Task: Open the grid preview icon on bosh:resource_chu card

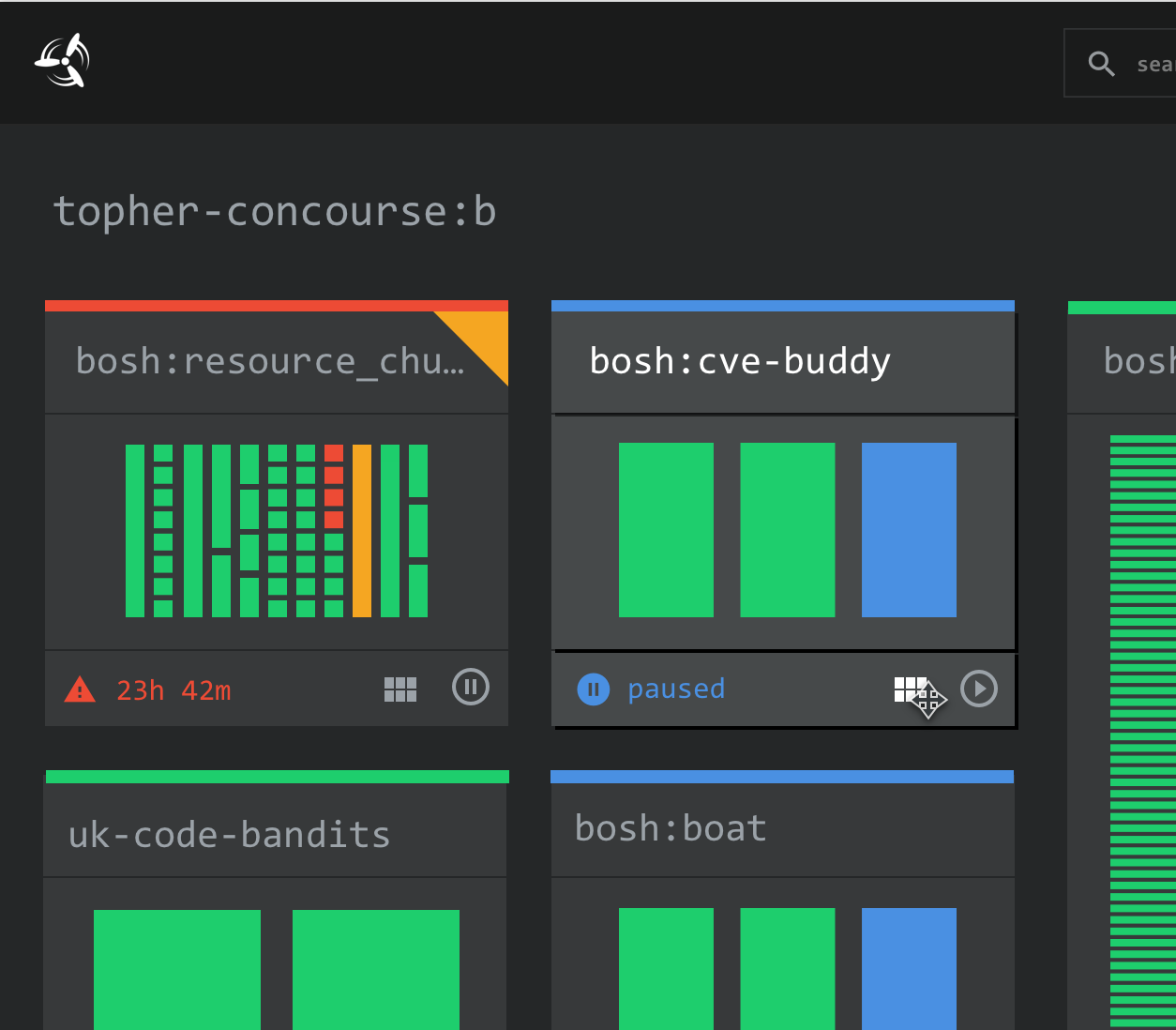Action: (400, 689)
